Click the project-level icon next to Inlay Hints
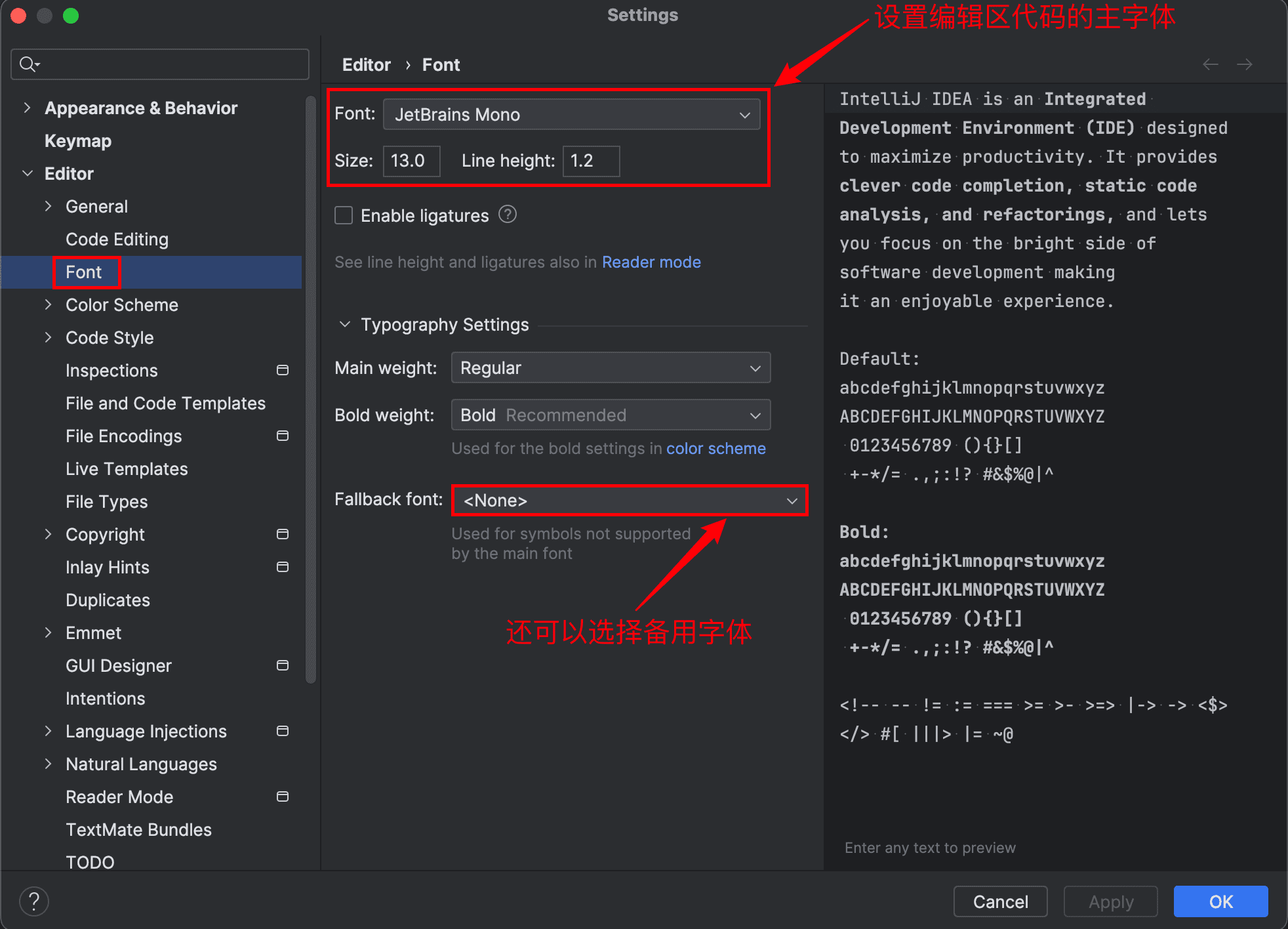 pos(283,568)
